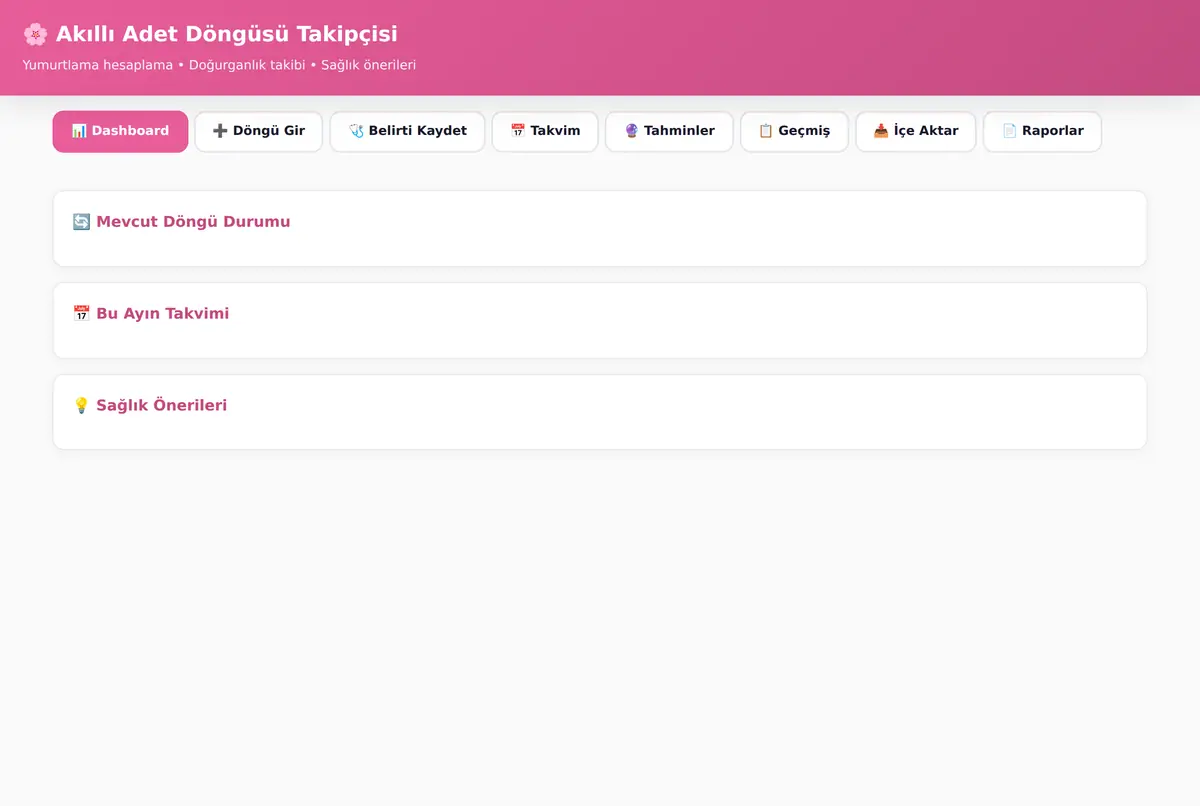Viewport: 1200px width, 806px height.
Task: Go to the Belirti Kaydet tab
Action: pos(407,131)
